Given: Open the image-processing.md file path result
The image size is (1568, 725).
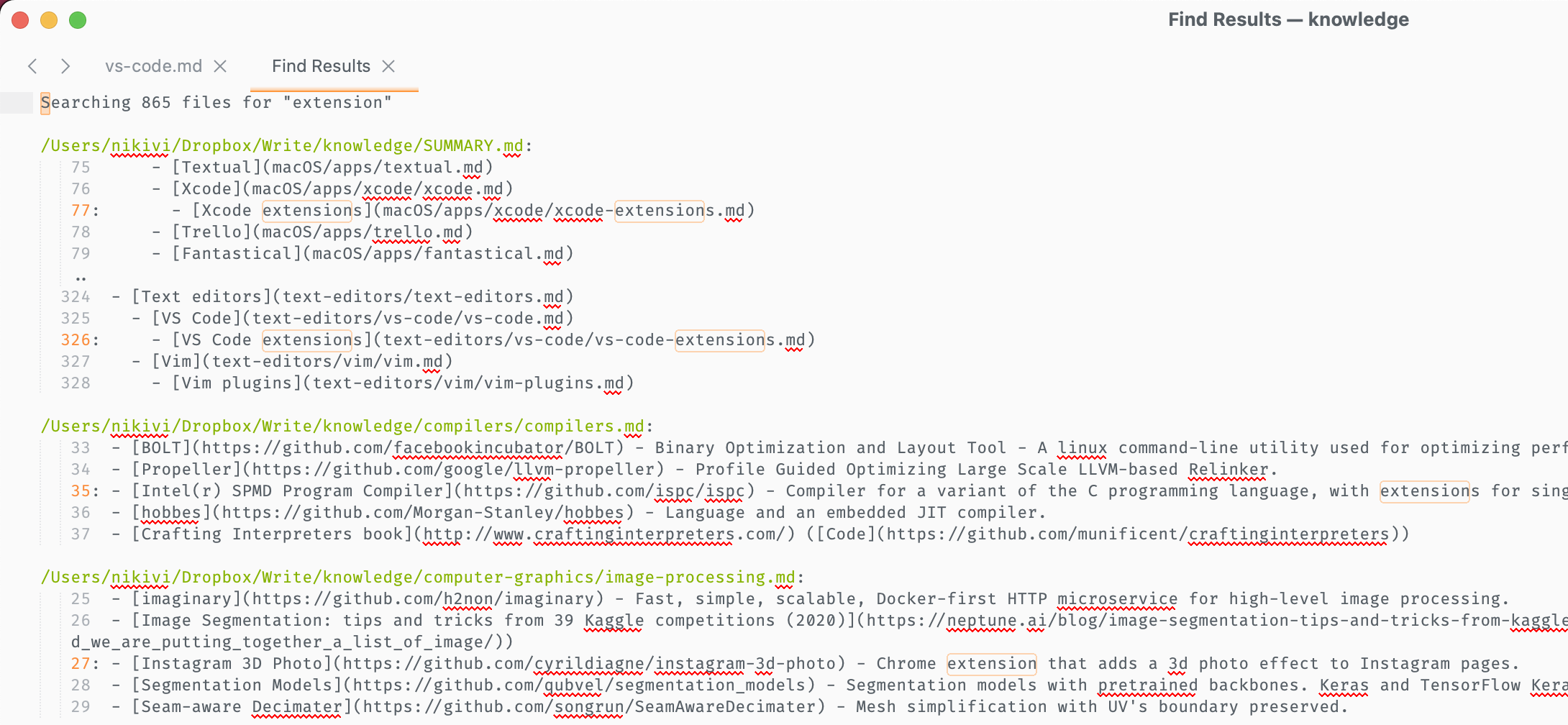Looking at the screenshot, I should 422,578.
